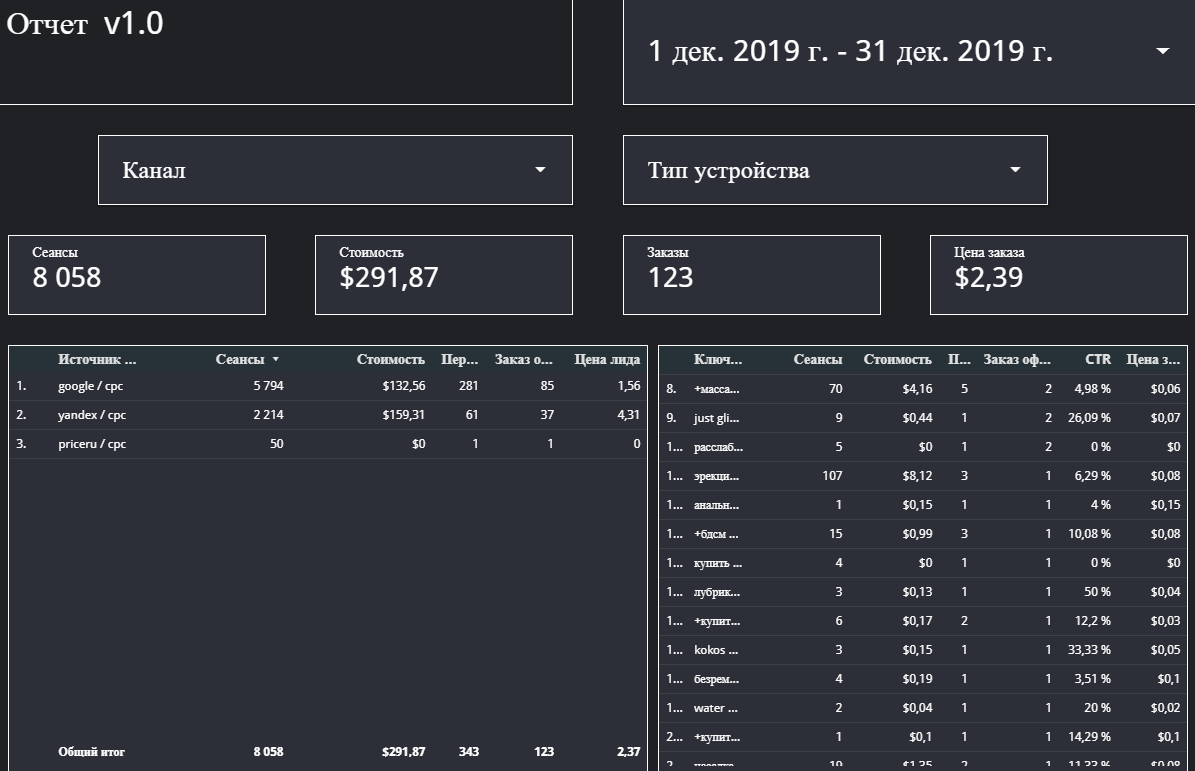Screen dimensions: 1195x771
Task: Click the Общий итог totals row
Action: click(91, 752)
